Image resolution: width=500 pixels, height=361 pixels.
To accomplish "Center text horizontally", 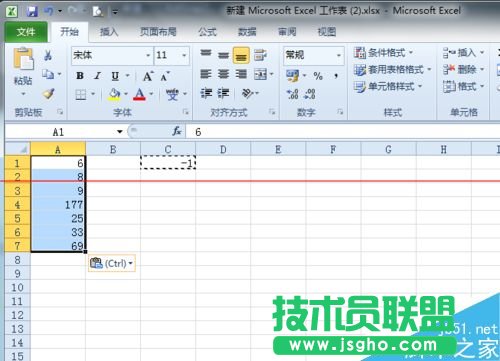I will tap(223, 74).
